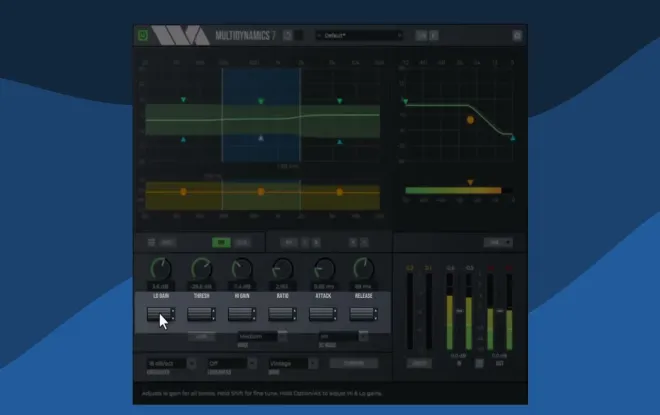
Task: Click the Attack knob
Action: pos(323,269)
